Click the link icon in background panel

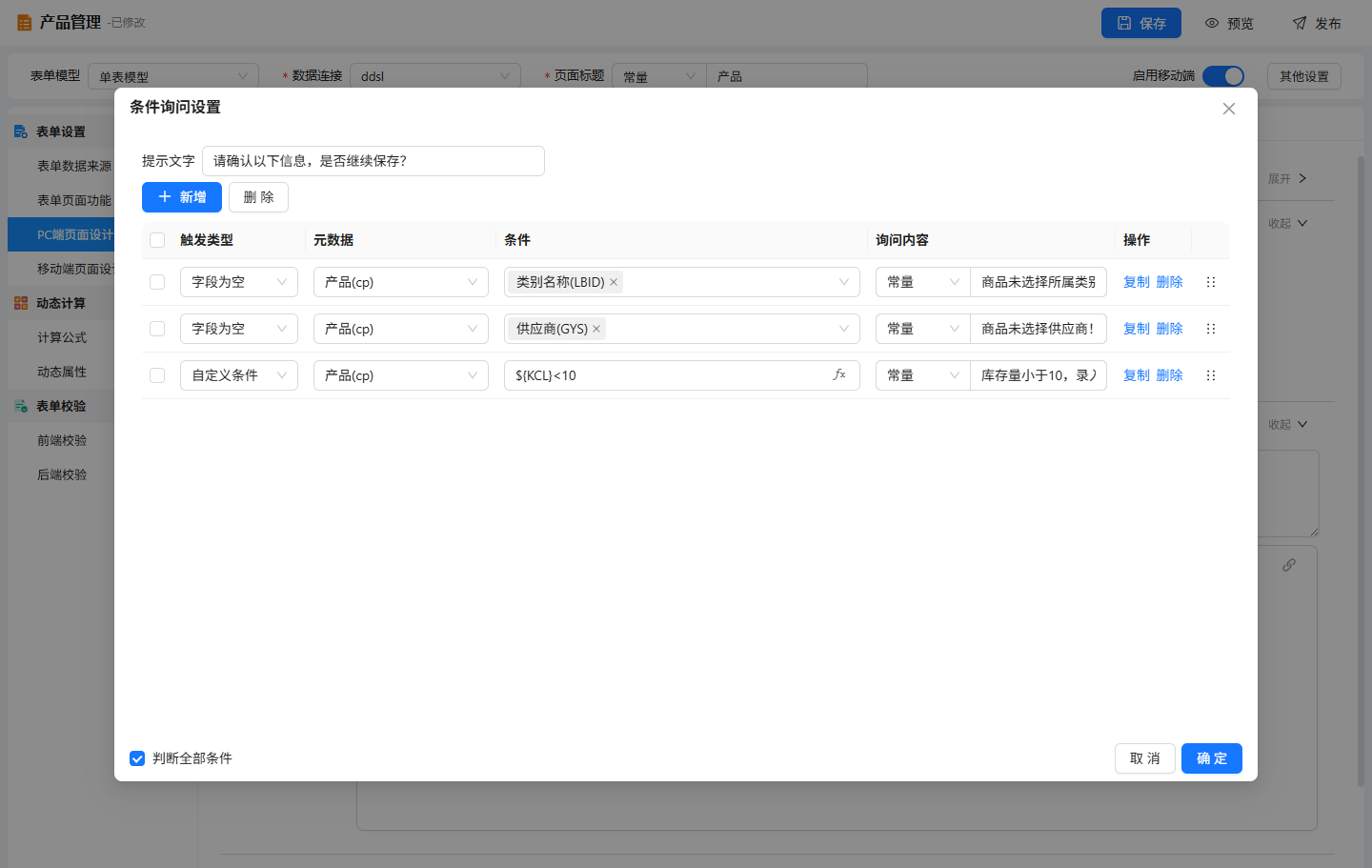click(x=1289, y=565)
